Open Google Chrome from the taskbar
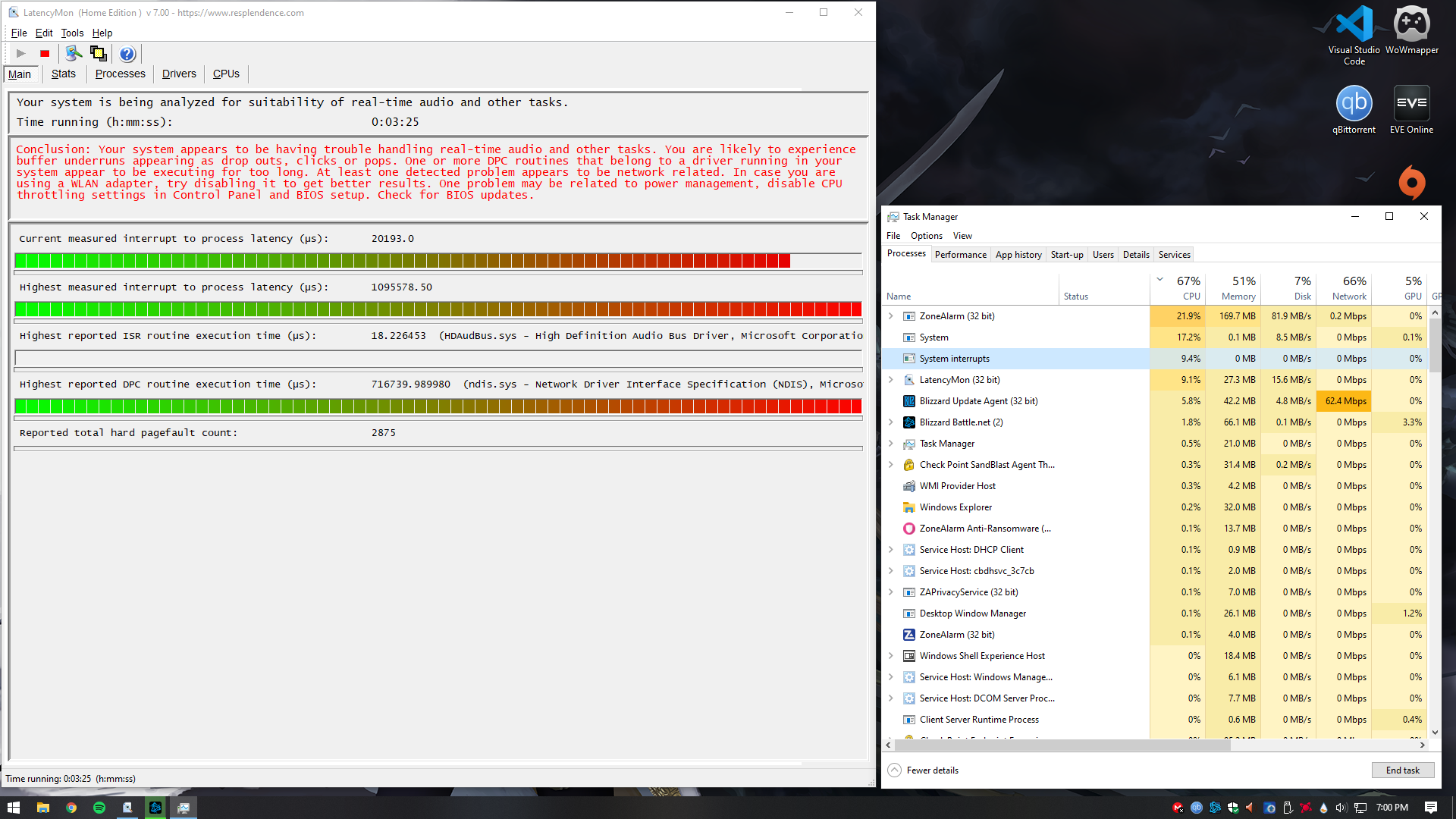 pos(71,808)
